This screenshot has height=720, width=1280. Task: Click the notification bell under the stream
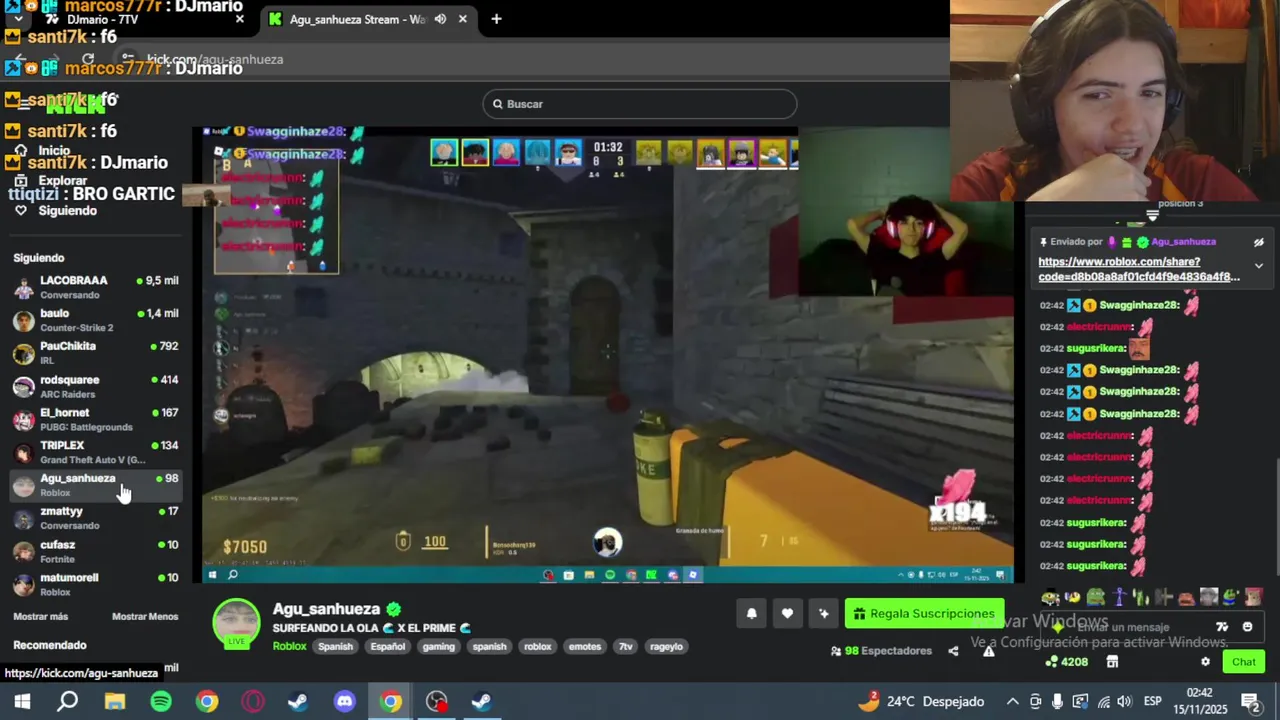[752, 614]
